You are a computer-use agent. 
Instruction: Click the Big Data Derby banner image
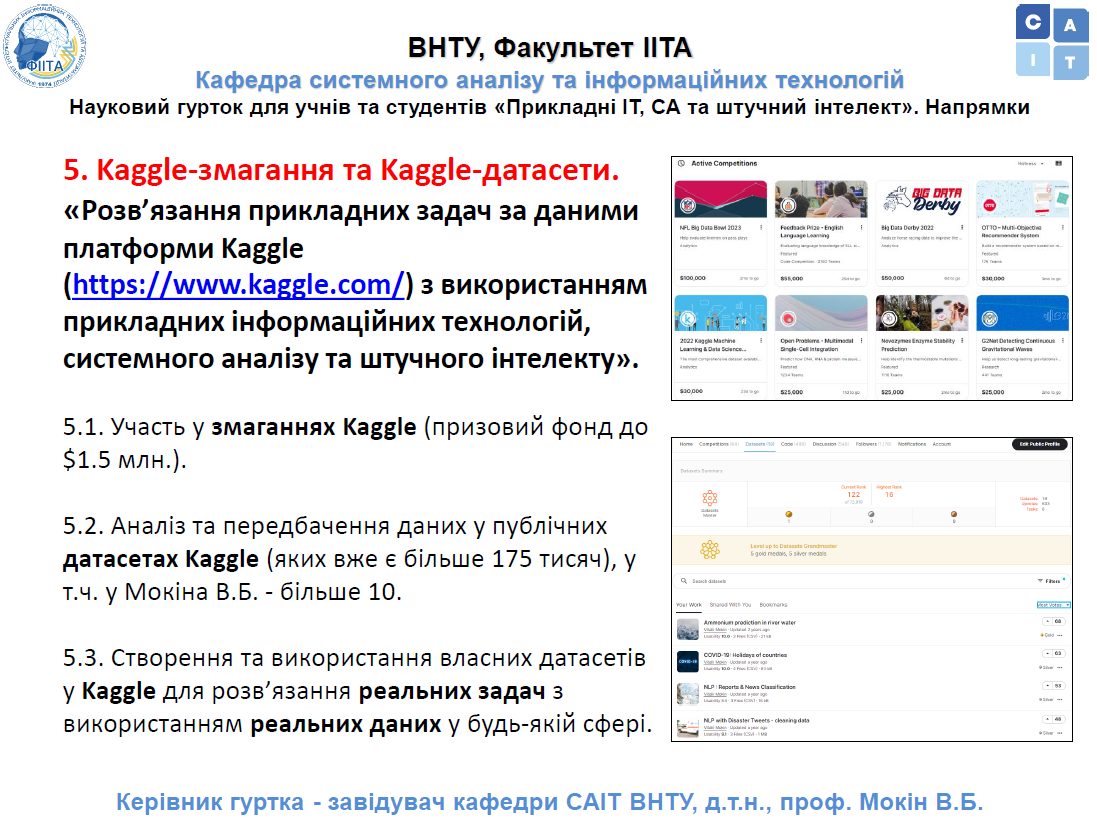click(922, 199)
